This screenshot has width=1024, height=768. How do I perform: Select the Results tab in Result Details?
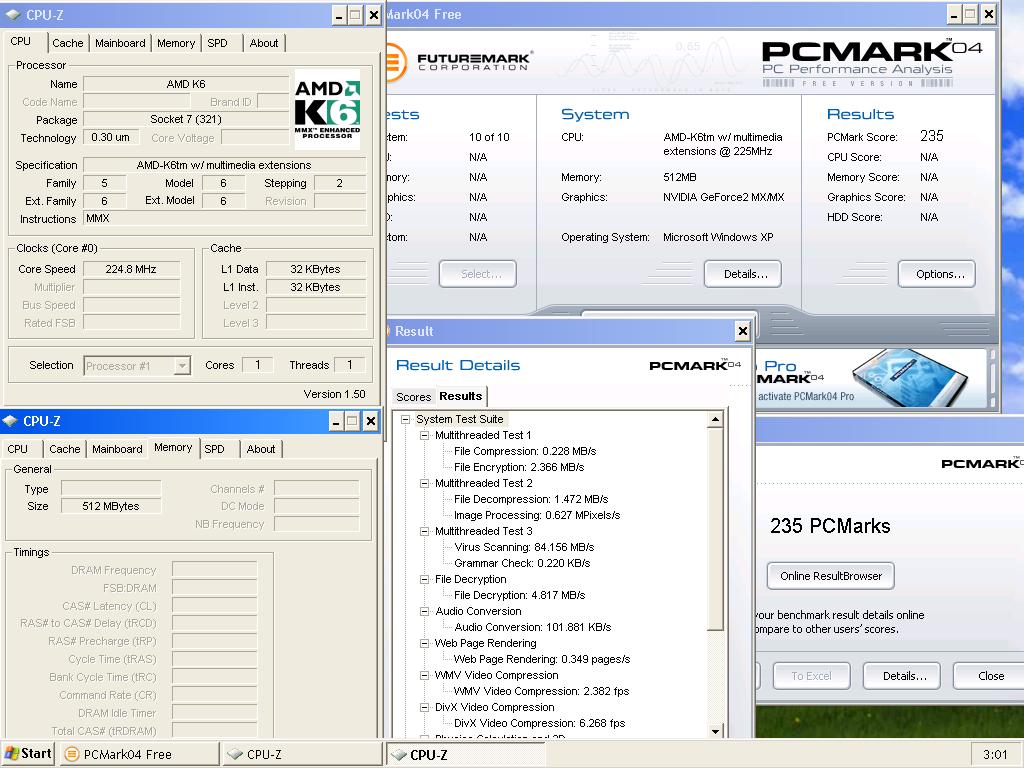tap(460, 396)
